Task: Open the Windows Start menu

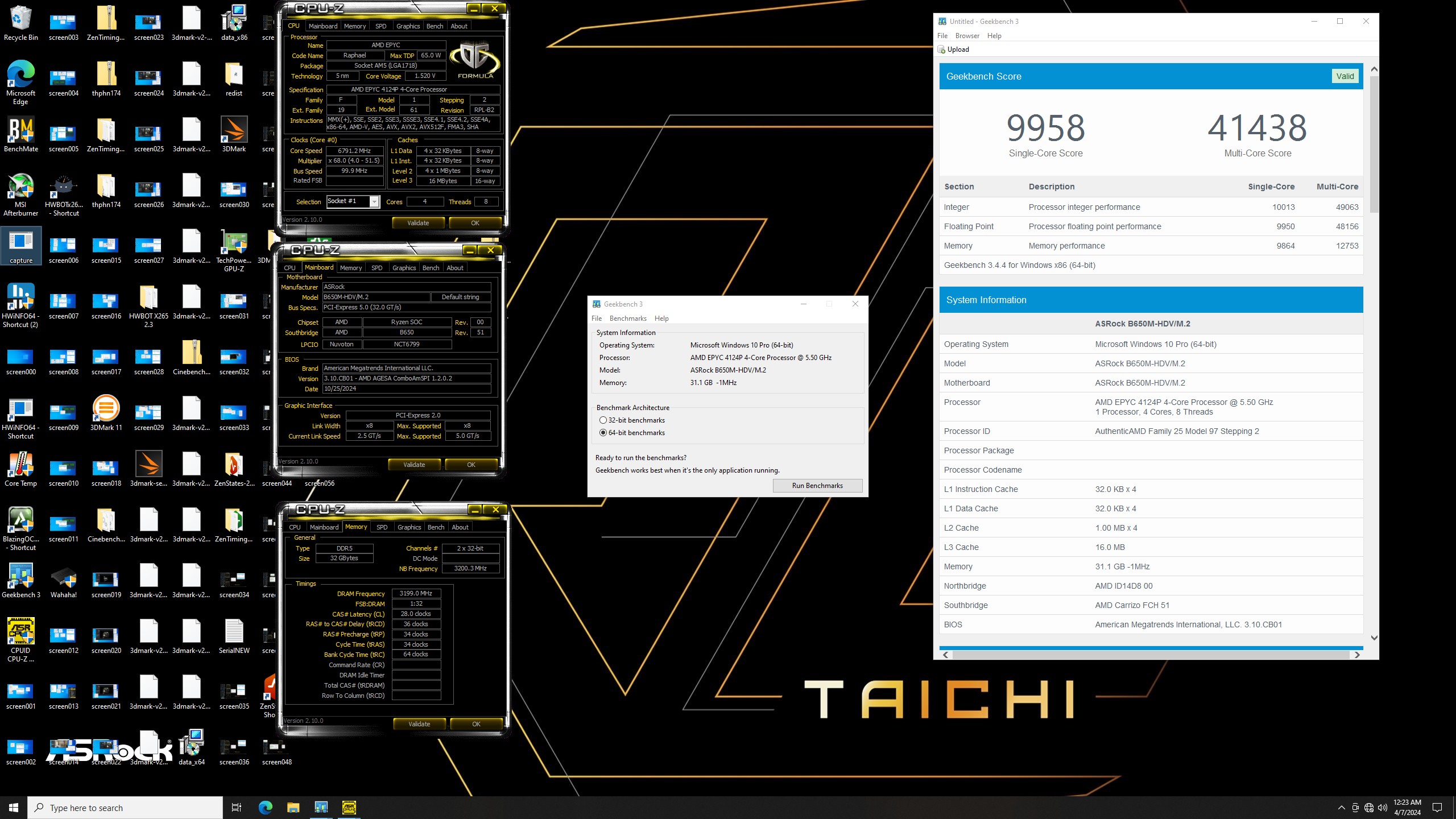Action: pyautogui.click(x=14, y=808)
